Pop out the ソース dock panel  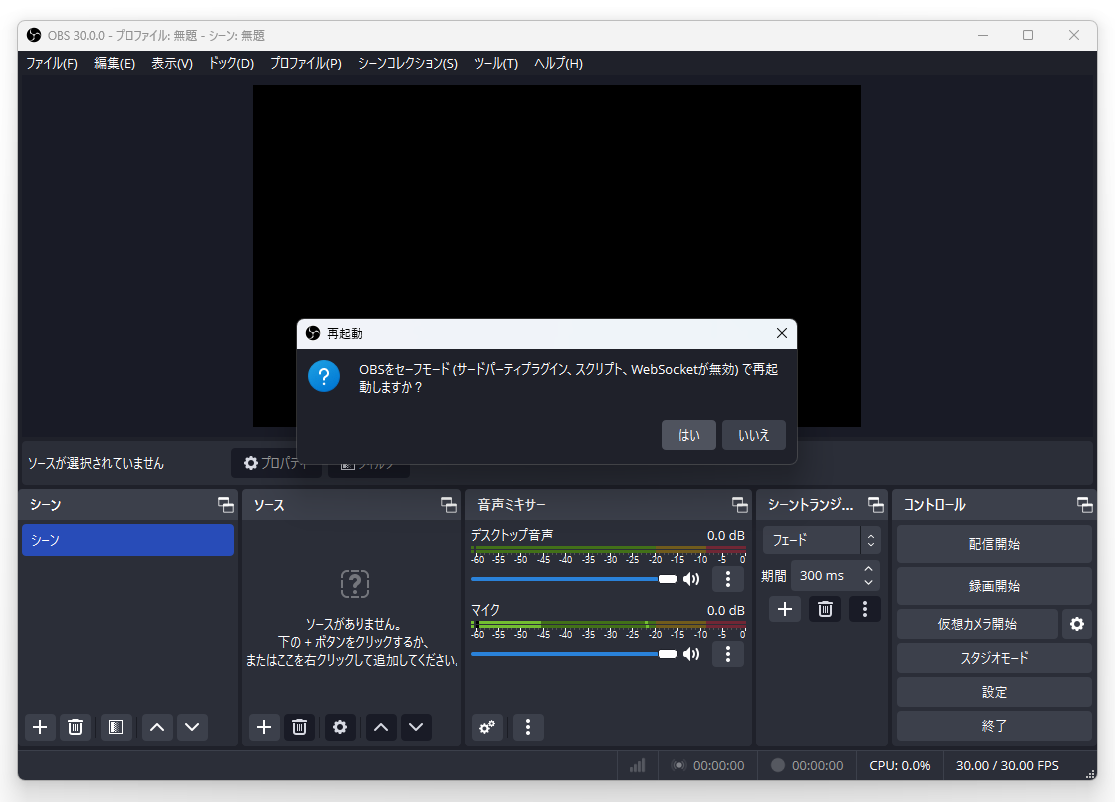tap(449, 505)
